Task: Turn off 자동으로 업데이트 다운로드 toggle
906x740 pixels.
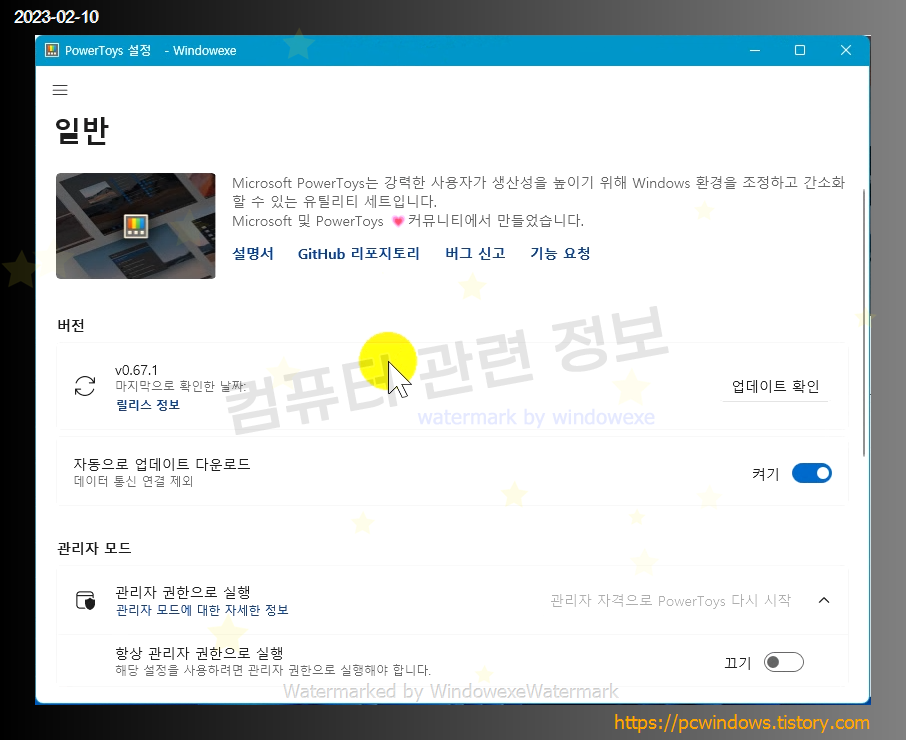Action: pyautogui.click(x=812, y=474)
